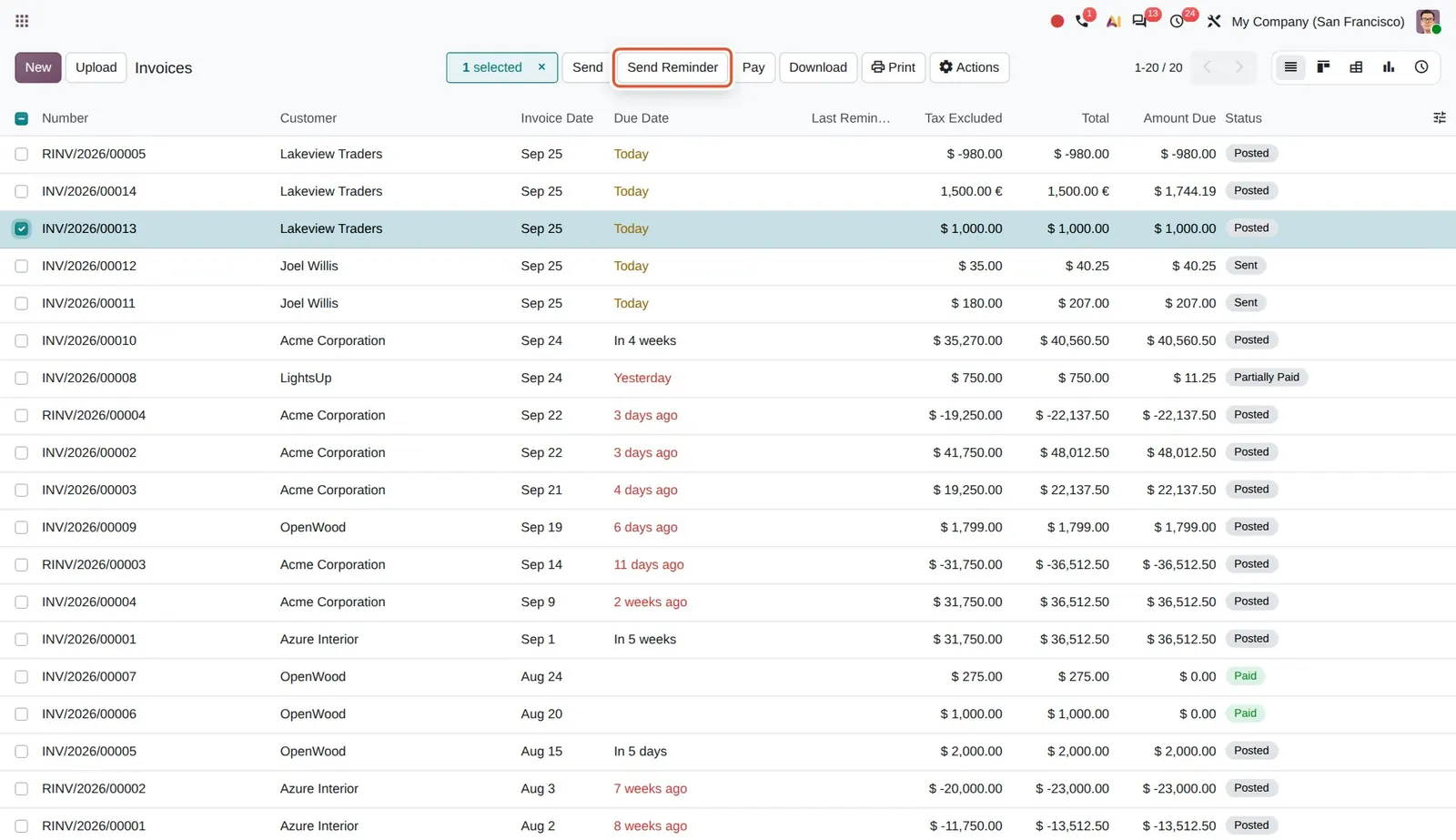
Task: Sort by the Invoice Date column header
Action: coord(557,118)
